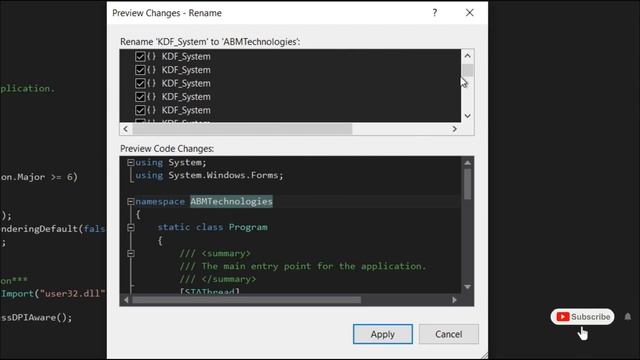This screenshot has height=360, width=640.
Task: Click code preview scroll down arrow
Action: 467,287
